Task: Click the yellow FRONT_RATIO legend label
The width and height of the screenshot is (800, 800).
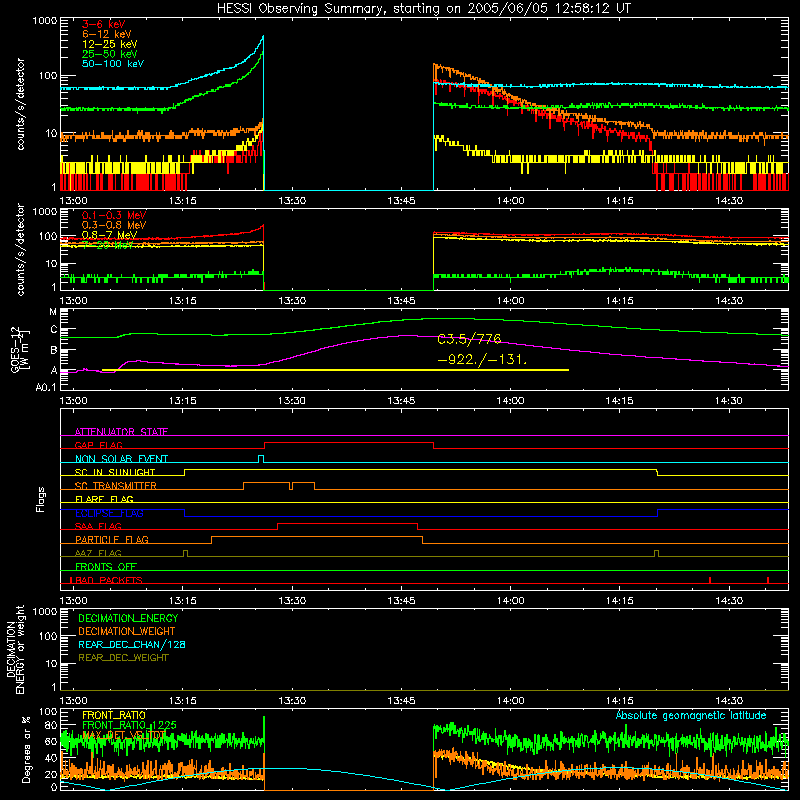Action: (114, 715)
